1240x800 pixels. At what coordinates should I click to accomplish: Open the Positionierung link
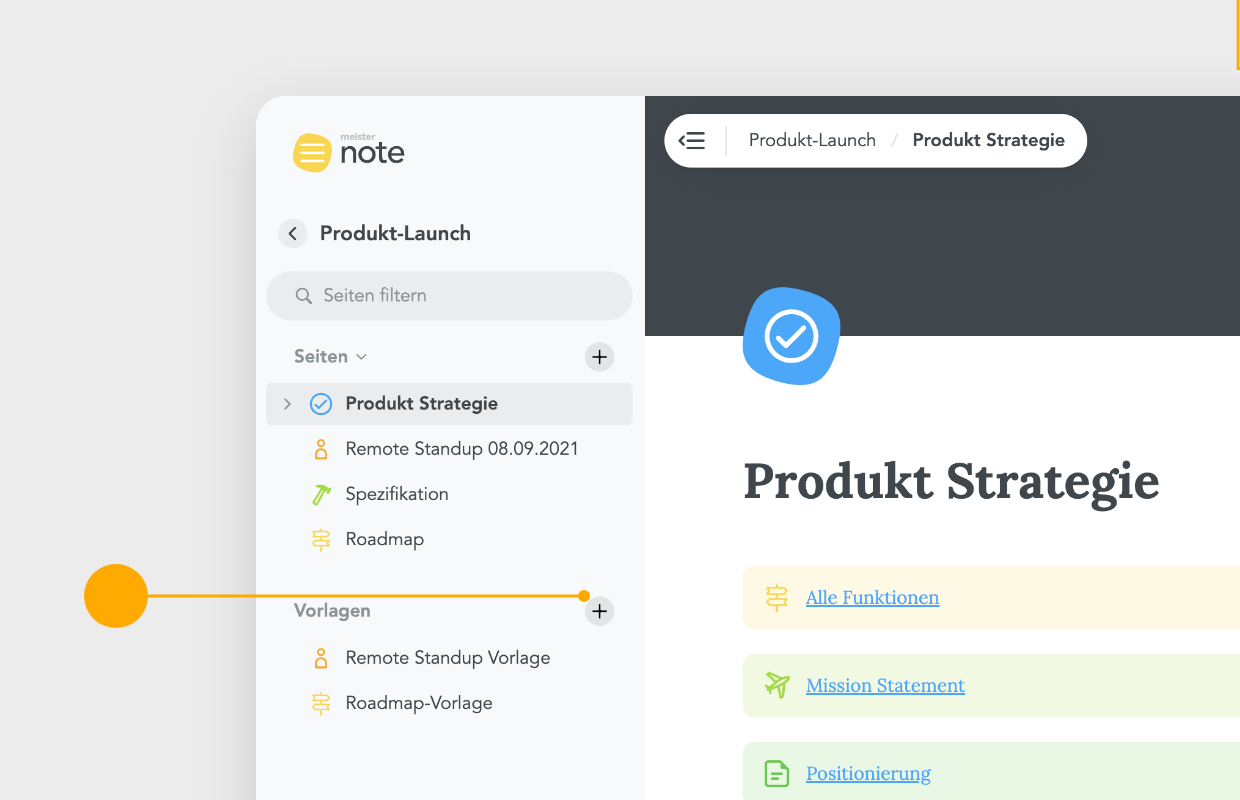pyautogui.click(x=868, y=774)
